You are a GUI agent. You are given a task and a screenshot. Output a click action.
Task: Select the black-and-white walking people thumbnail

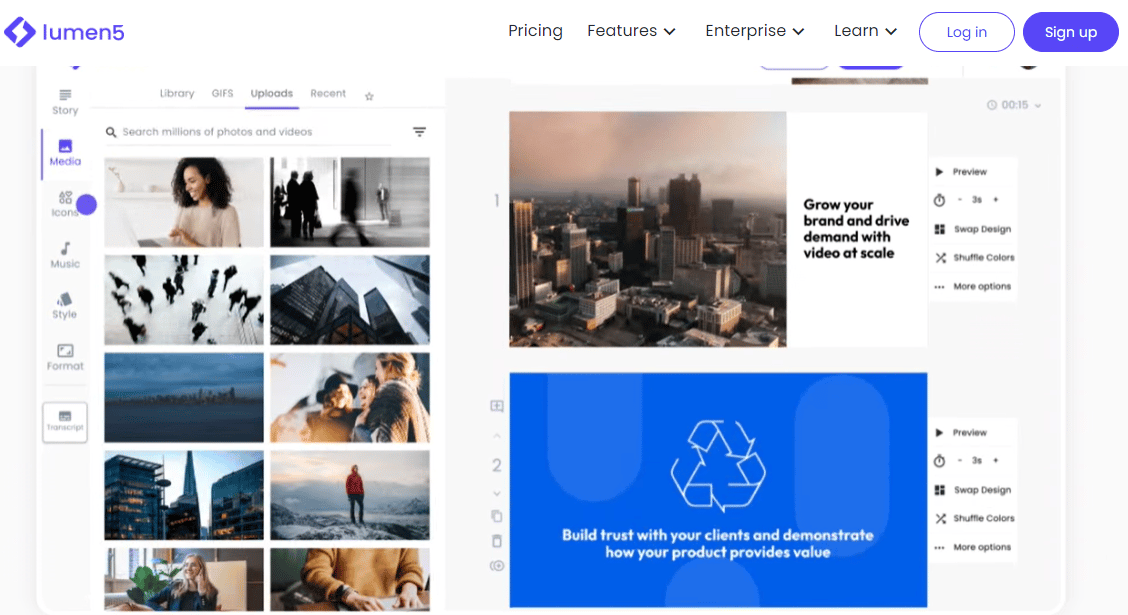point(350,202)
